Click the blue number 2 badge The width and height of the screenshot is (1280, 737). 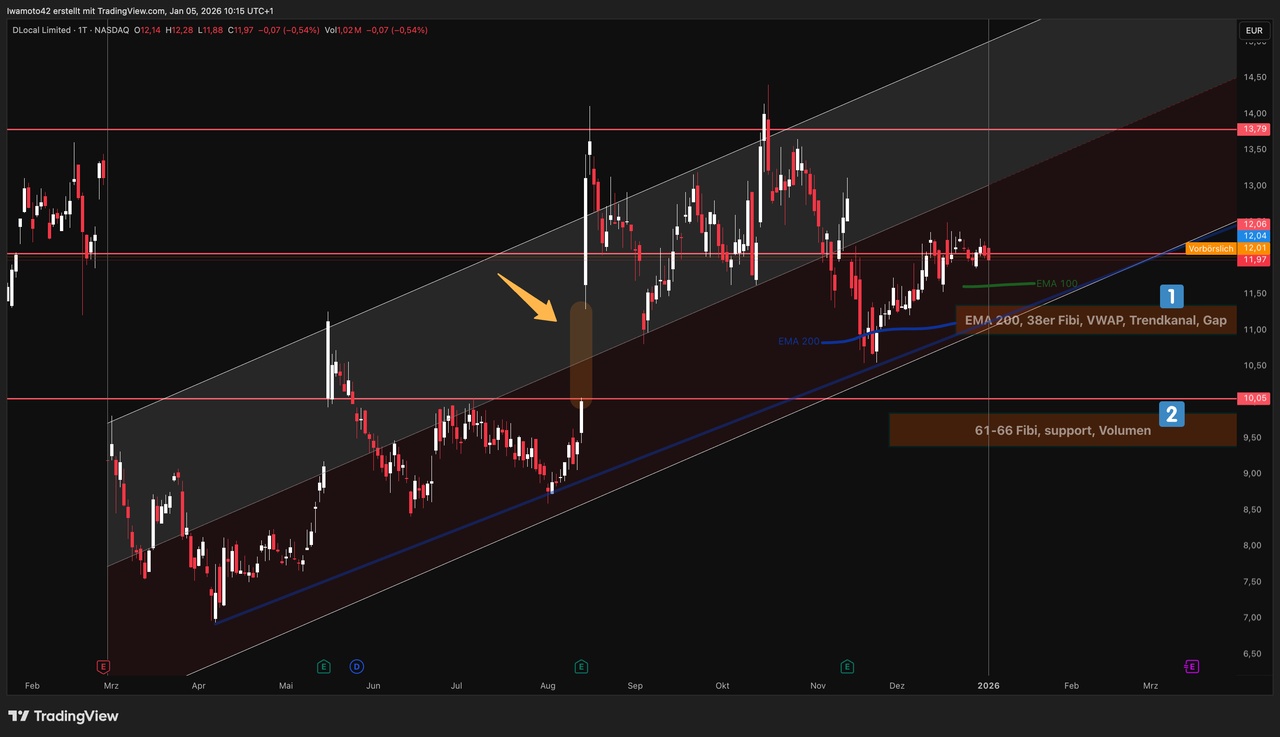(1171, 412)
